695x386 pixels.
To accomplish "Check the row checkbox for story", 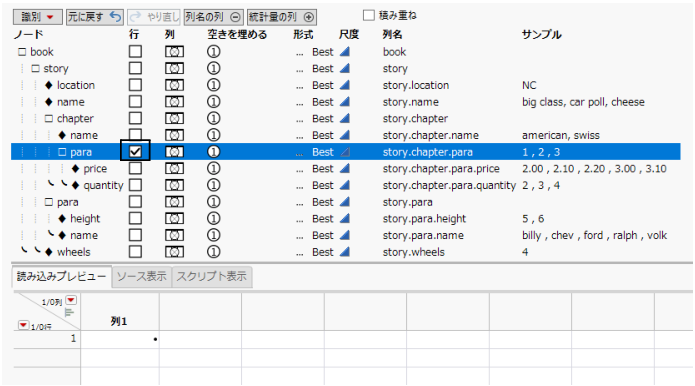I will tap(135, 68).
